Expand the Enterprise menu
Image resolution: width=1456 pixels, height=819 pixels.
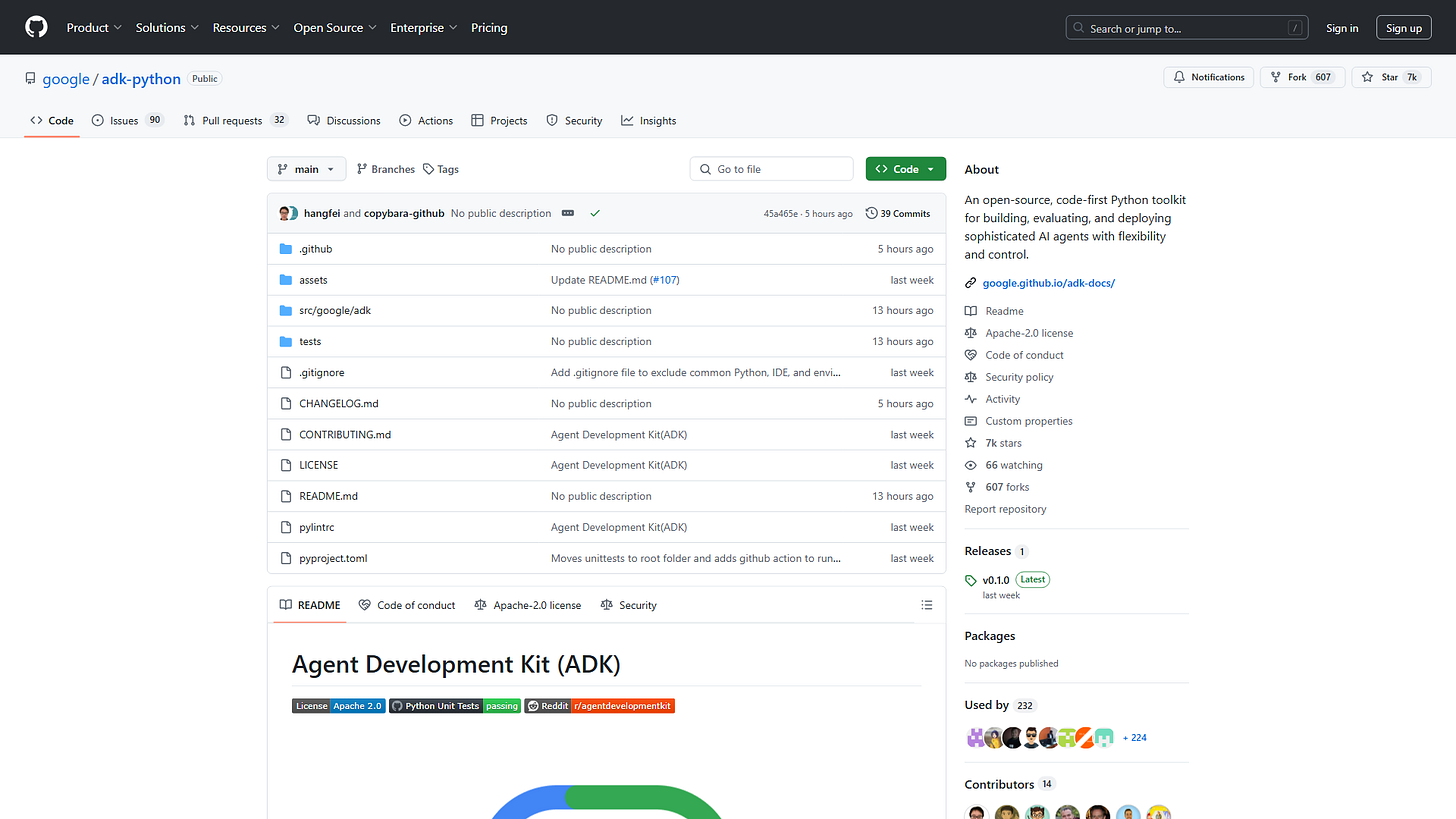point(424,28)
